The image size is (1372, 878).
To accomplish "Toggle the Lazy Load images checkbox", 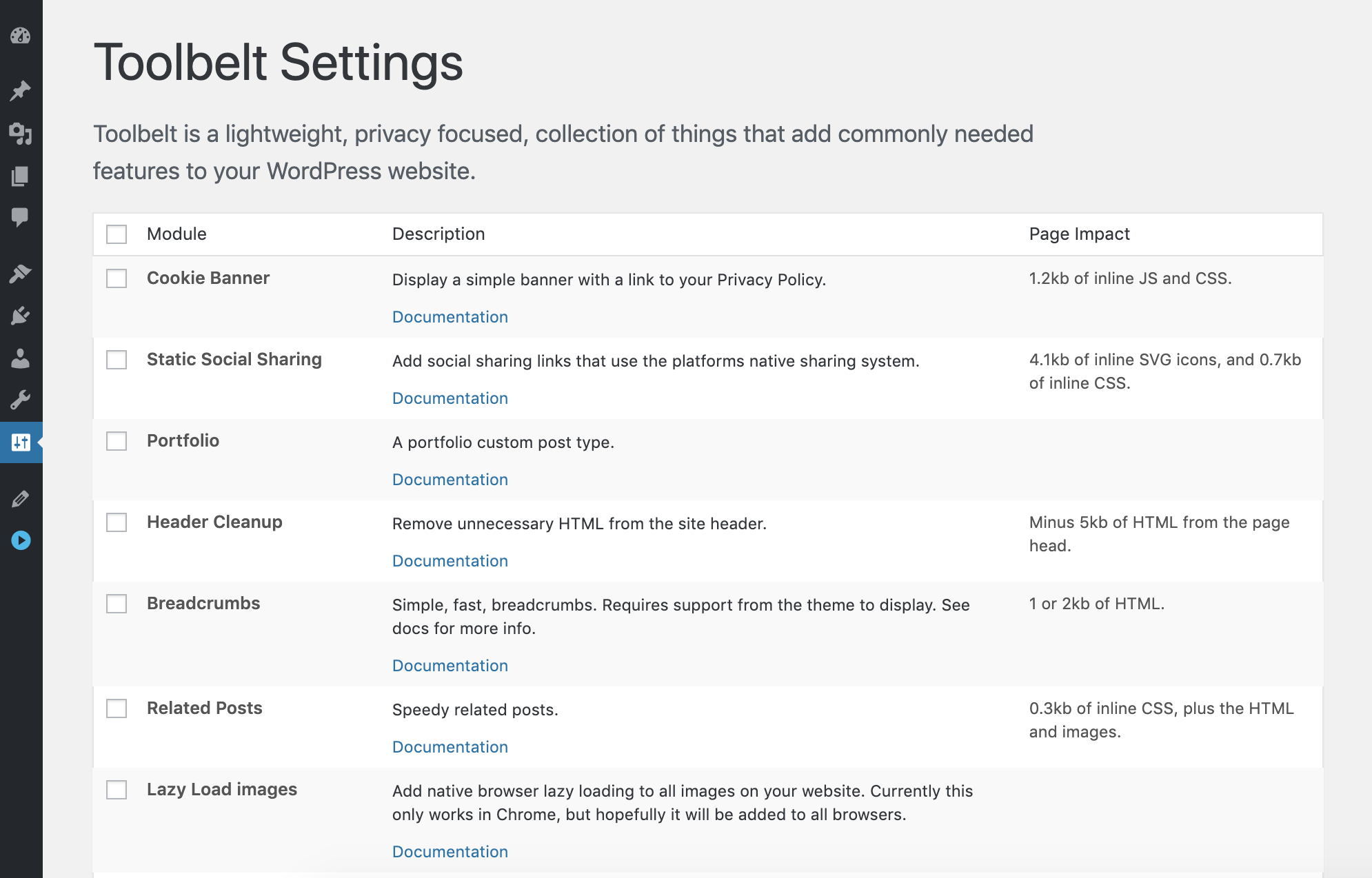I will click(117, 790).
